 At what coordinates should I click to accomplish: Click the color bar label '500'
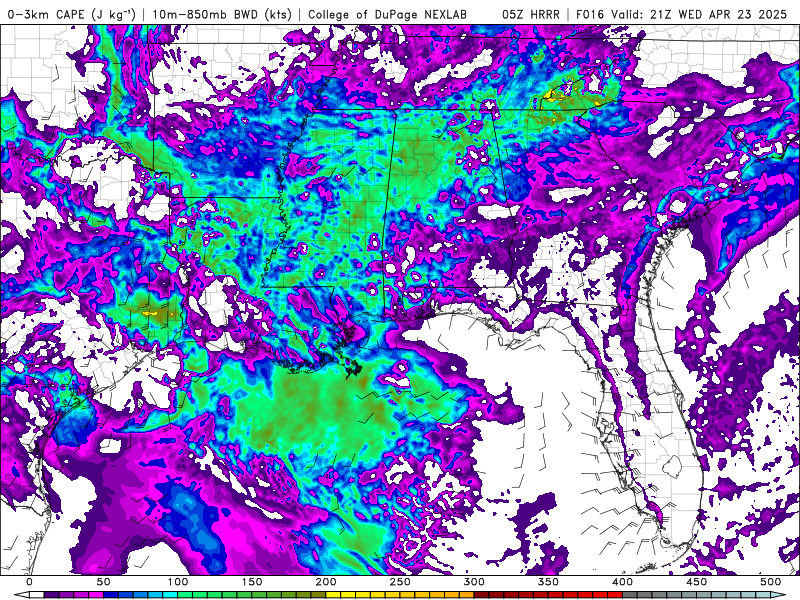pyautogui.click(x=770, y=582)
